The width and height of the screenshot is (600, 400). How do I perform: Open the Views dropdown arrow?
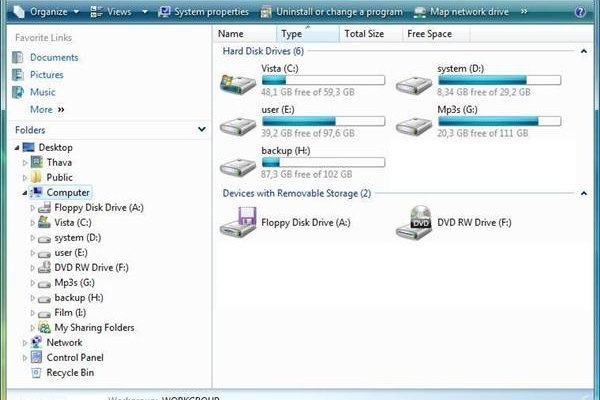click(x=145, y=12)
